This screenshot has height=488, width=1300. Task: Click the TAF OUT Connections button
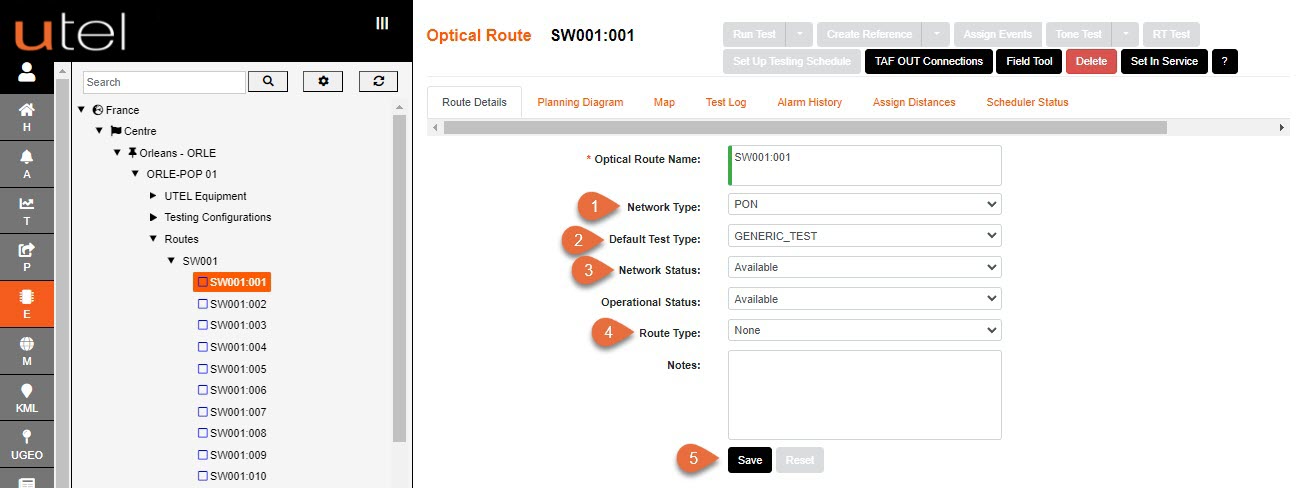tap(929, 61)
